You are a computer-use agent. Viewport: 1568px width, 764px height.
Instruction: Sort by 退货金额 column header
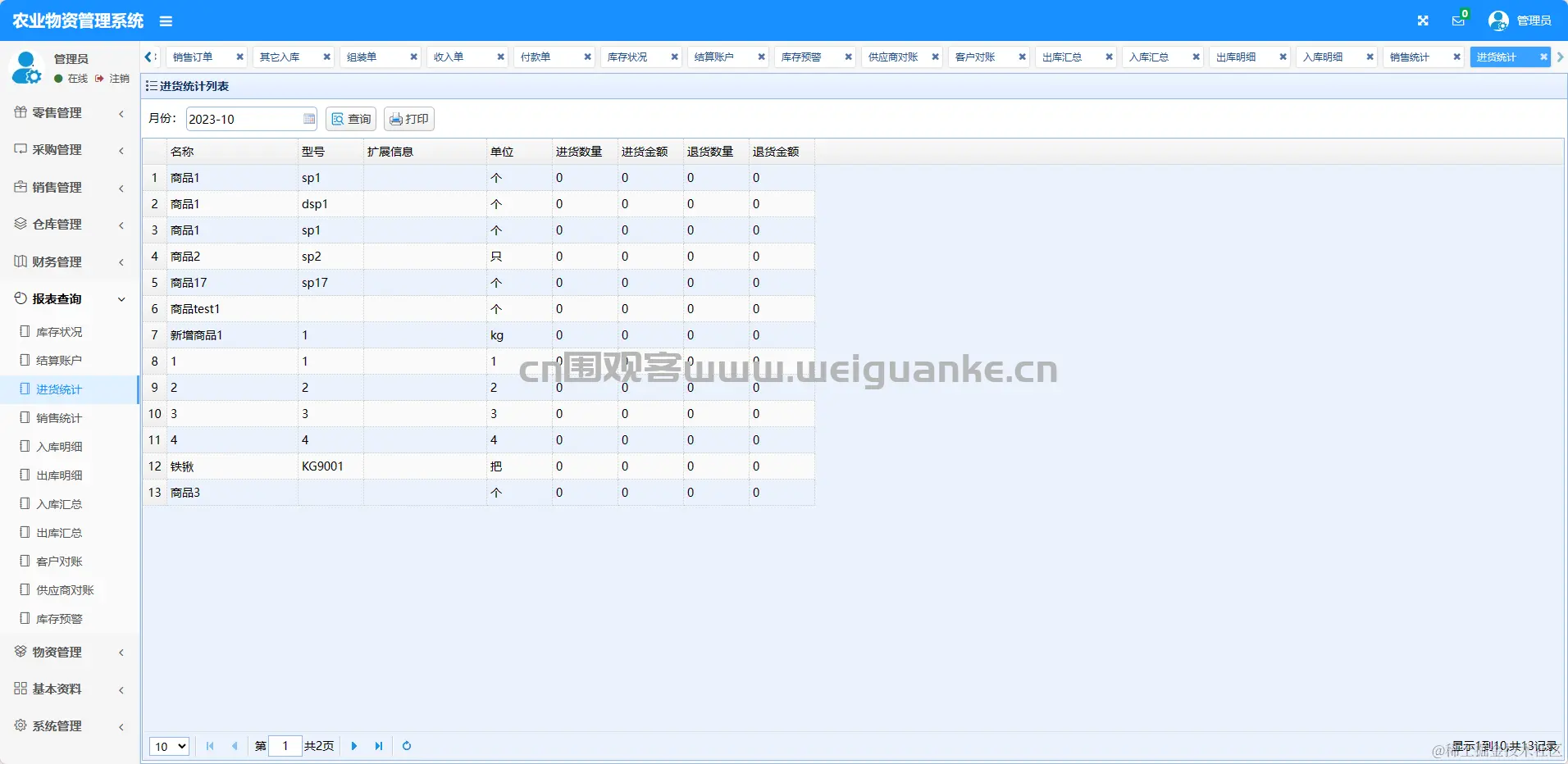click(782, 152)
